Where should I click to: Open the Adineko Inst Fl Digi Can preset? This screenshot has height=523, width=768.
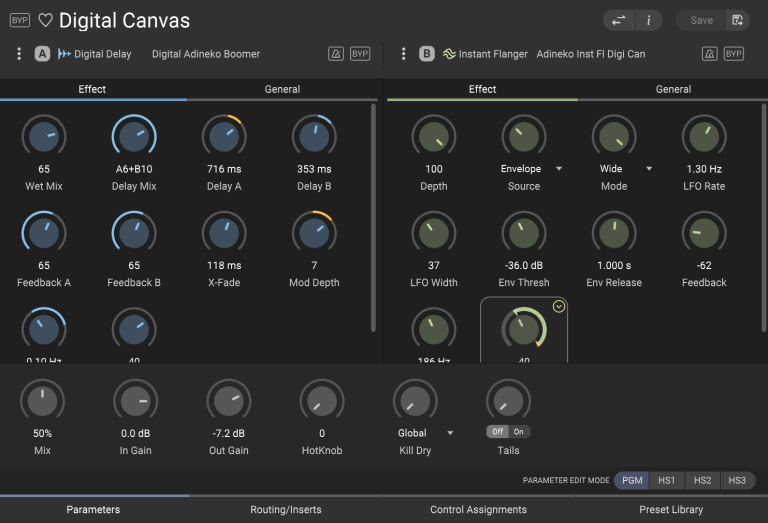click(591, 54)
